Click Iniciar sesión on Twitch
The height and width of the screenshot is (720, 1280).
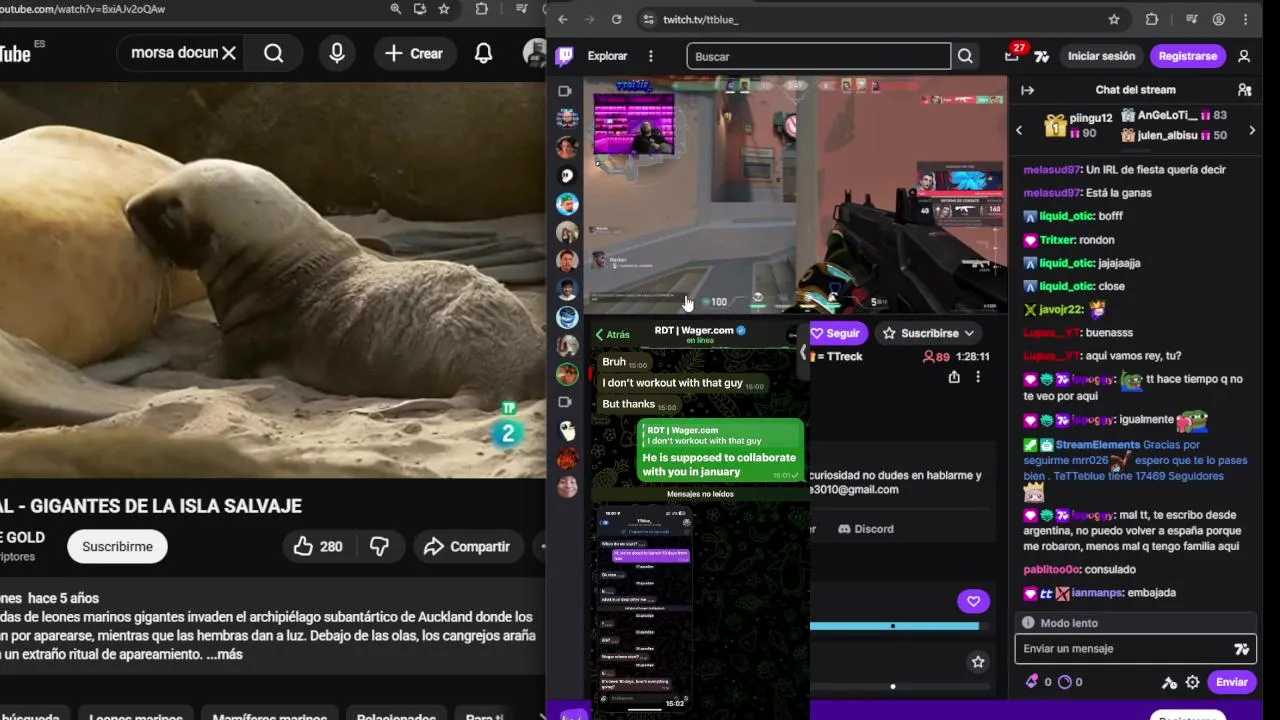[1101, 56]
